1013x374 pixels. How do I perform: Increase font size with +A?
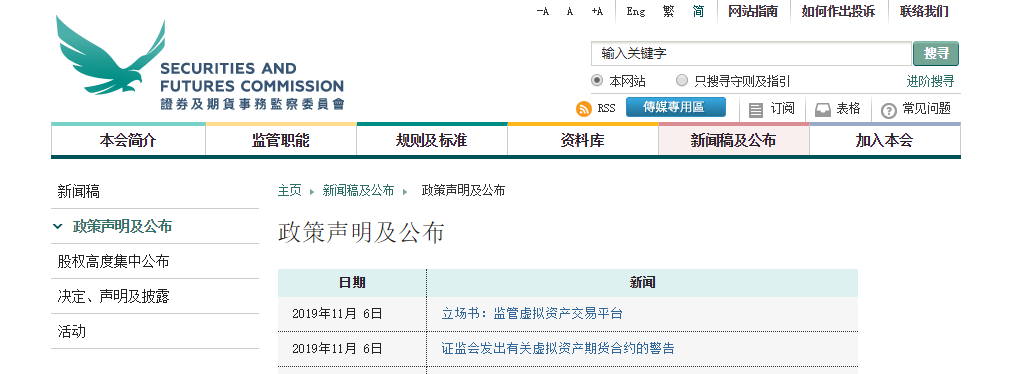tap(597, 12)
